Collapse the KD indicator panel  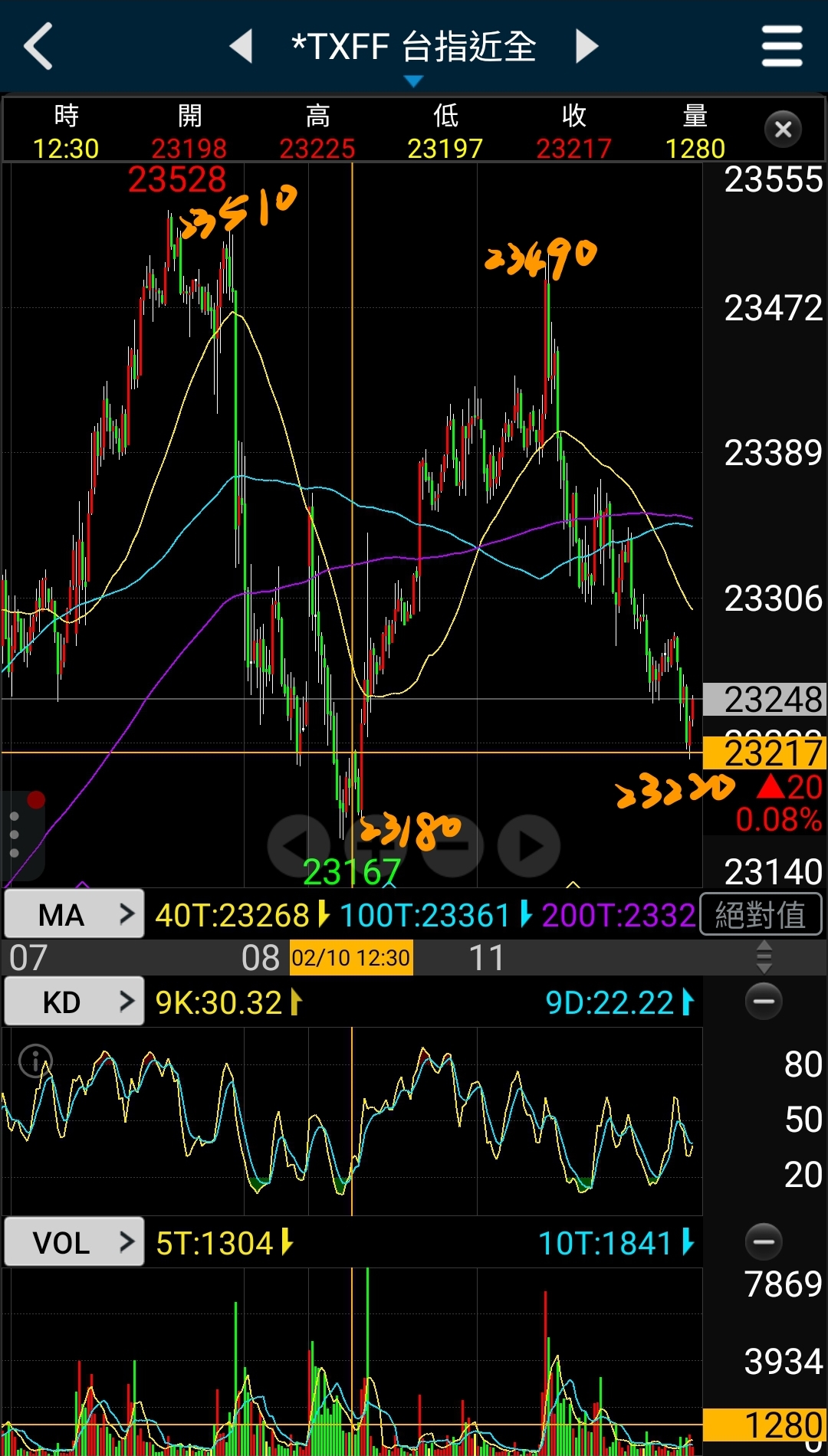point(764,1002)
